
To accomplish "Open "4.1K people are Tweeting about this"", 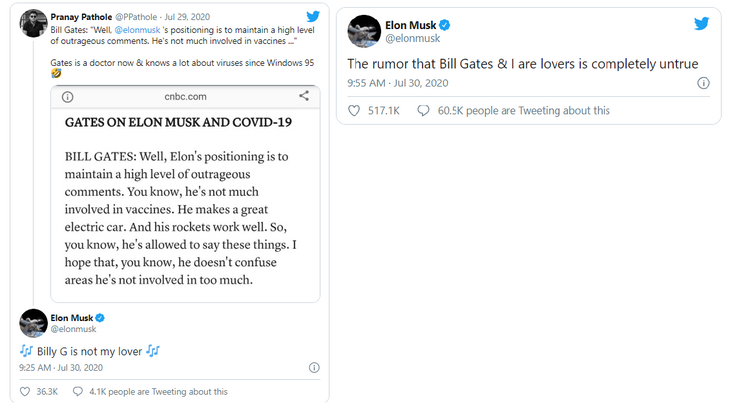I will [x=162, y=392].
